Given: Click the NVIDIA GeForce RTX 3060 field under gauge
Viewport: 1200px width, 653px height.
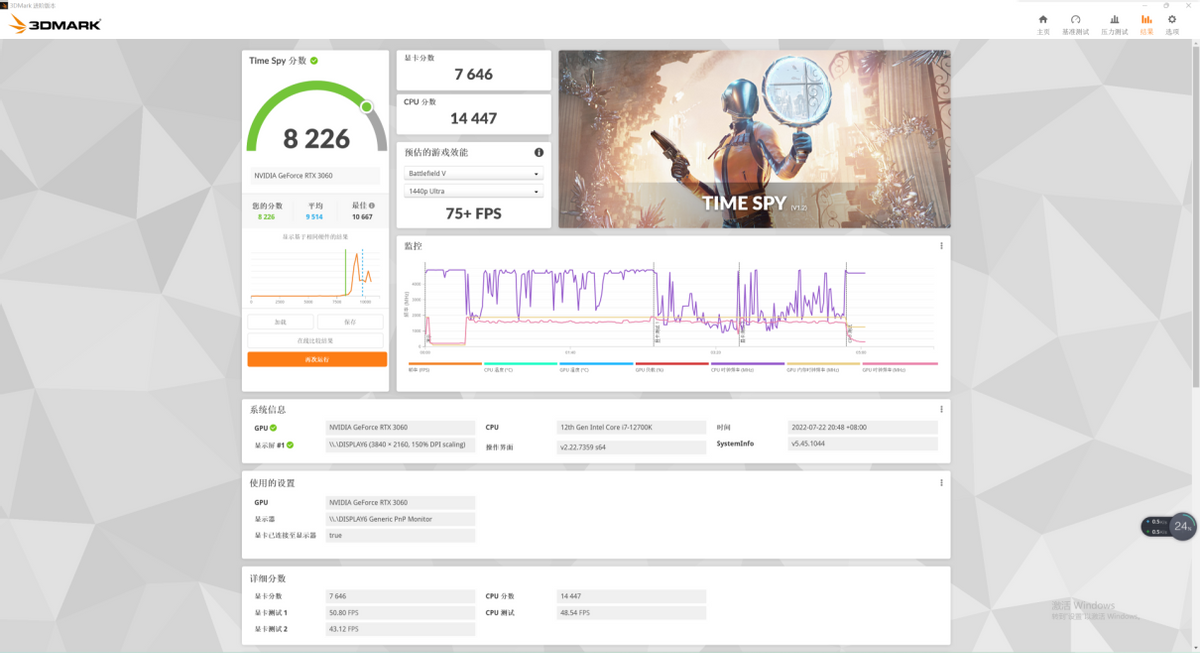Looking at the screenshot, I should click(315, 176).
